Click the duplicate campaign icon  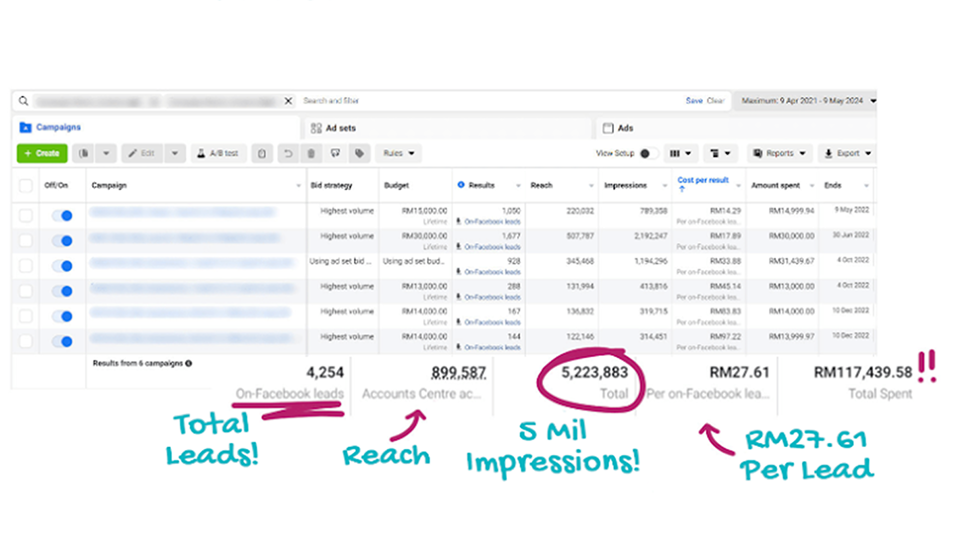[85, 154]
